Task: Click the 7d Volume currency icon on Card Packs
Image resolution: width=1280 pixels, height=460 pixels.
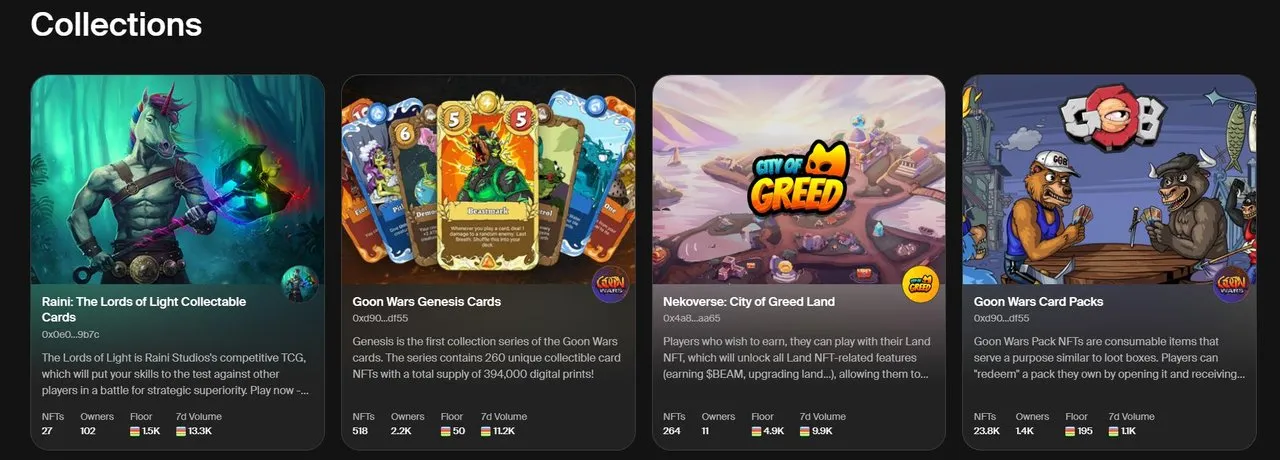Action: pyautogui.click(x=1113, y=431)
